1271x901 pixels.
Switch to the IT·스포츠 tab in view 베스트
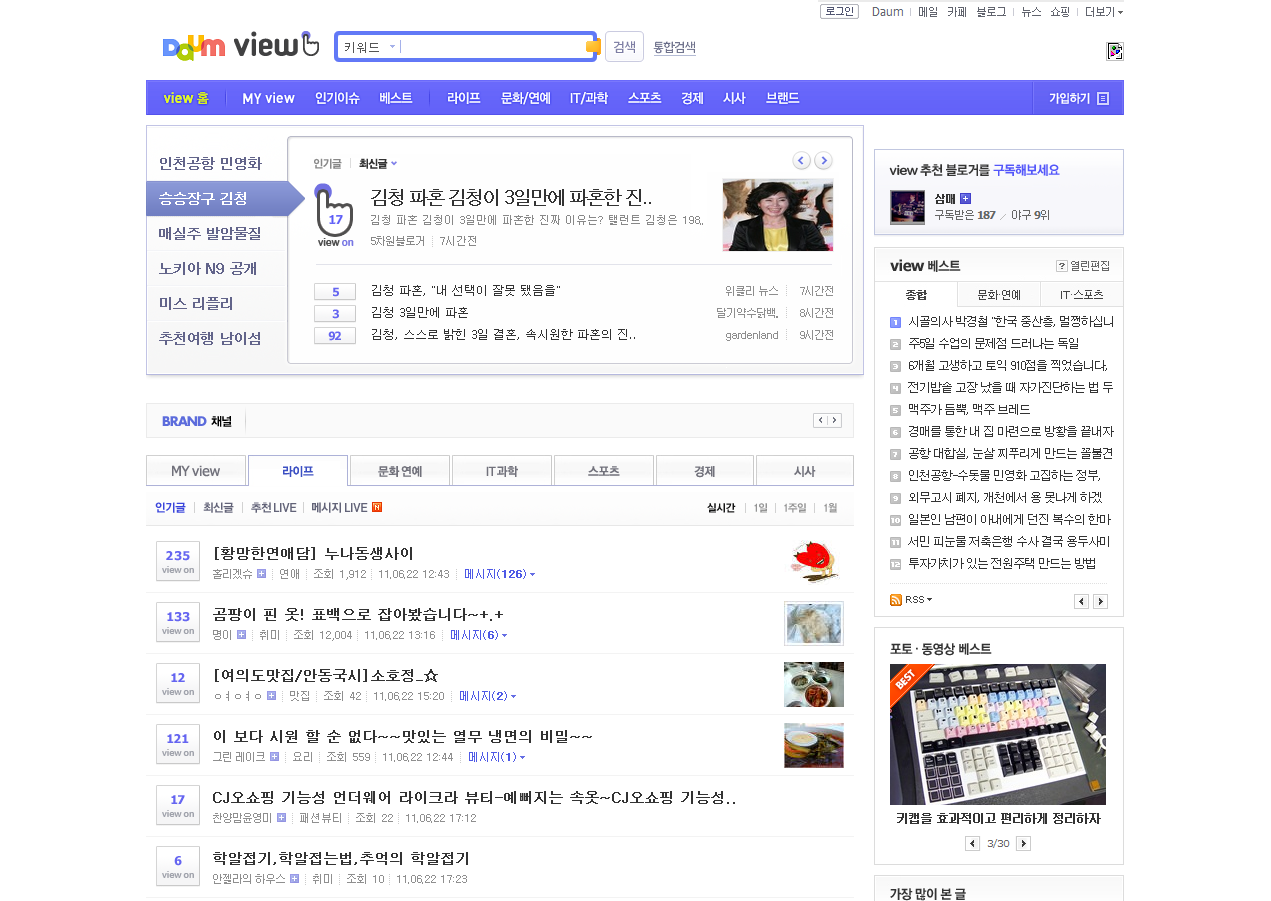(x=1082, y=295)
